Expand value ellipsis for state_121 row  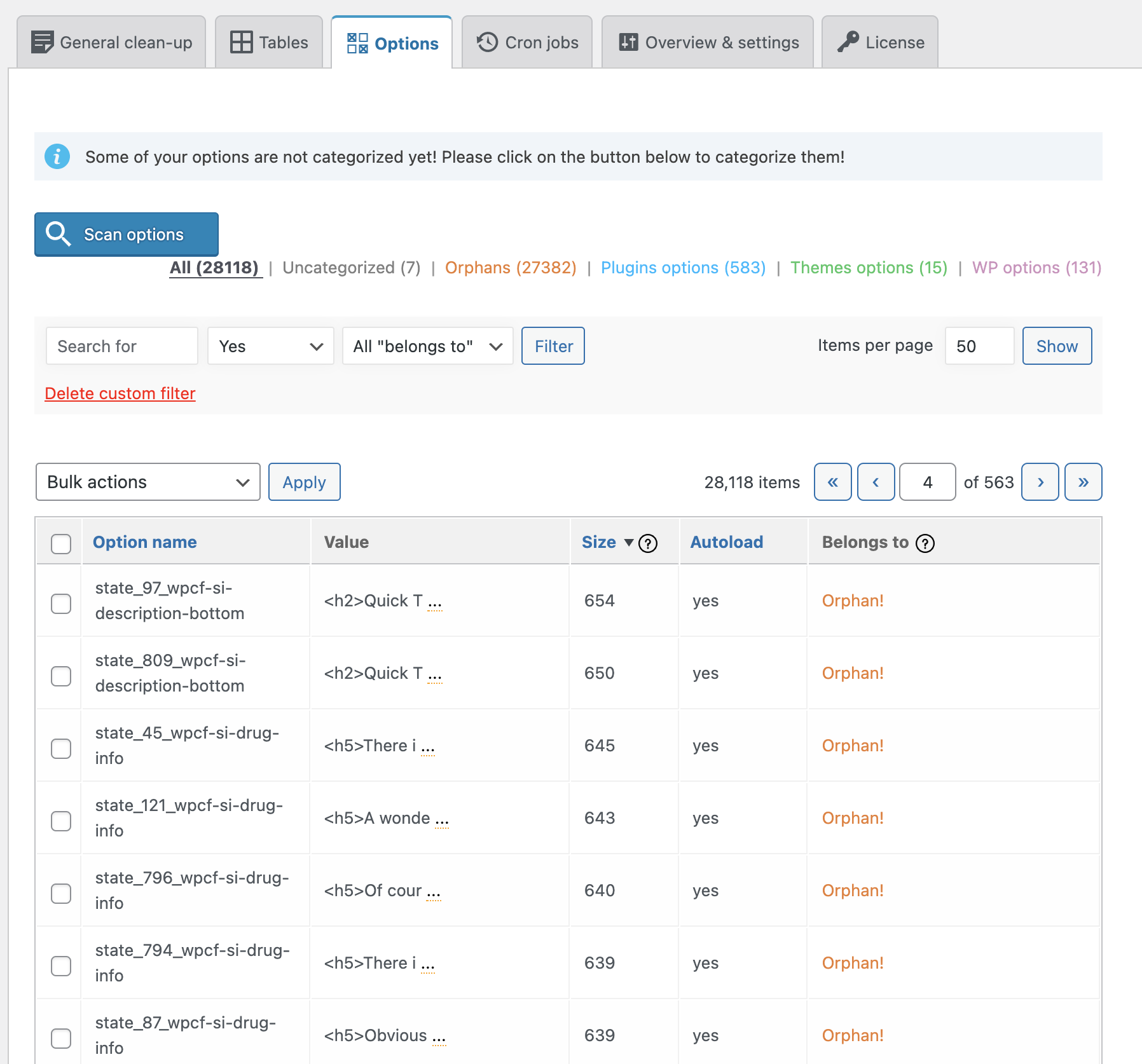click(x=442, y=820)
